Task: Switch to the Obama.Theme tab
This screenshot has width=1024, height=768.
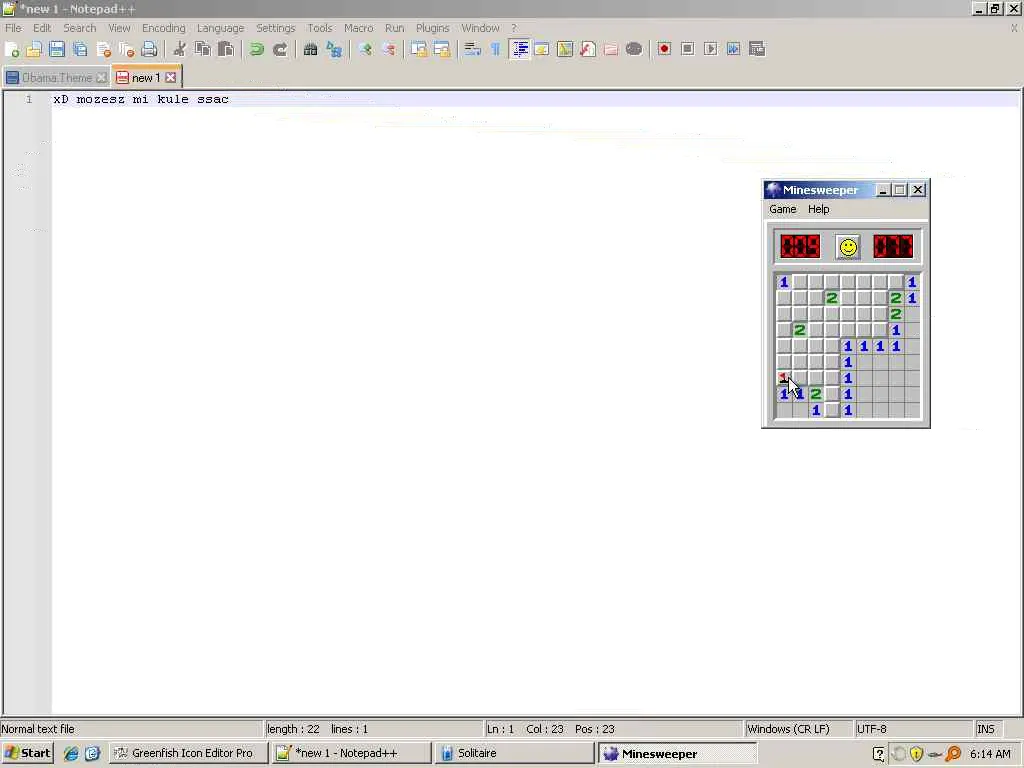Action: pyautogui.click(x=57, y=78)
